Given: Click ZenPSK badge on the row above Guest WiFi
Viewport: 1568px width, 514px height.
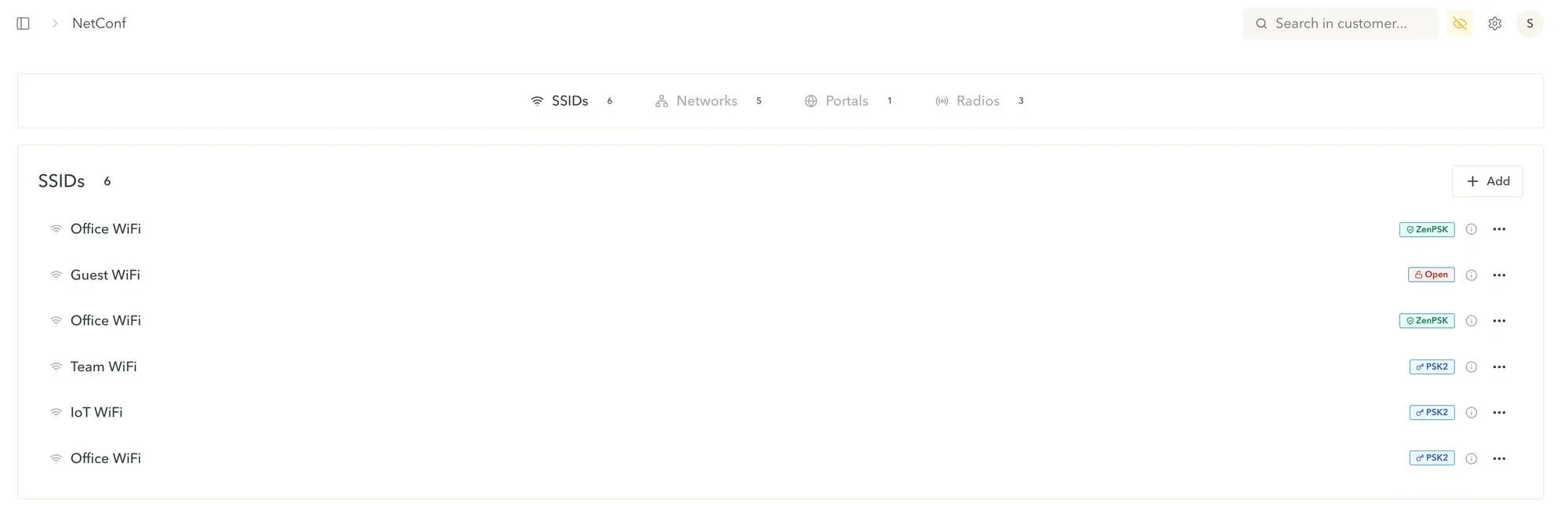Looking at the screenshot, I should [1427, 229].
